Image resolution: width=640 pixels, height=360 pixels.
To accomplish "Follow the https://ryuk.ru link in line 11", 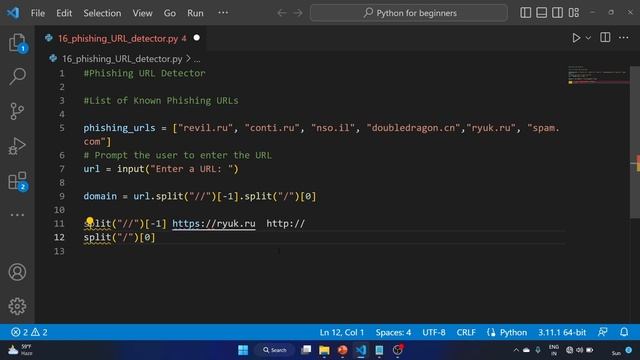I will 213,224.
